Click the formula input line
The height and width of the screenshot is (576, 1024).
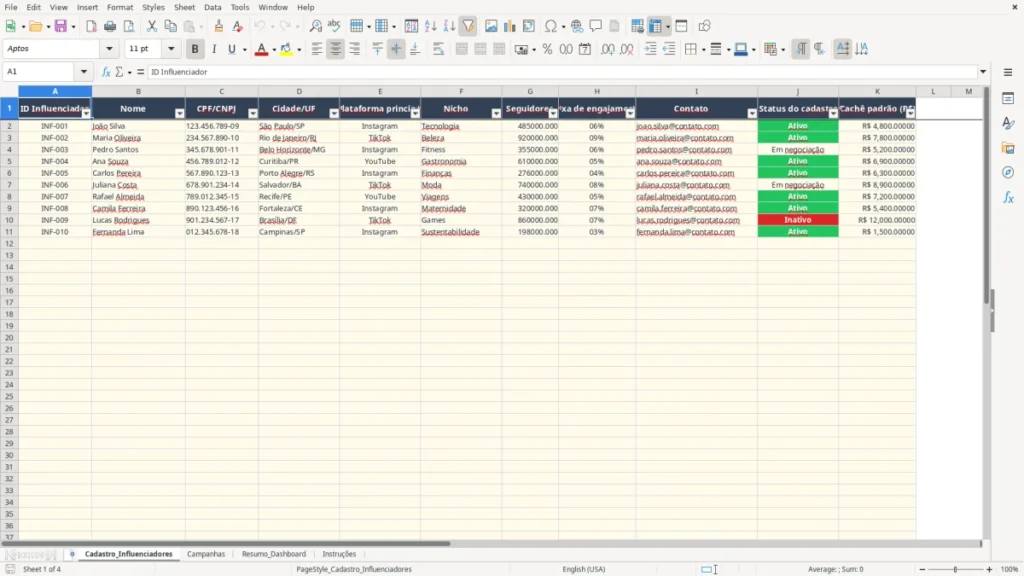562,72
